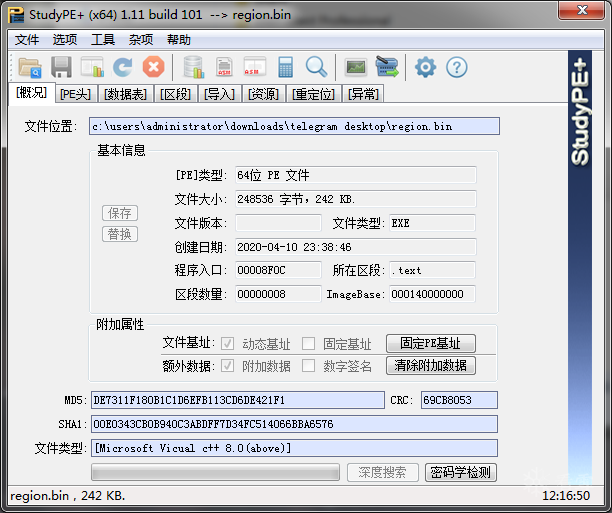612x513 pixels.
Task: Click the status bar clock 12:16:50
Action: click(x=566, y=496)
